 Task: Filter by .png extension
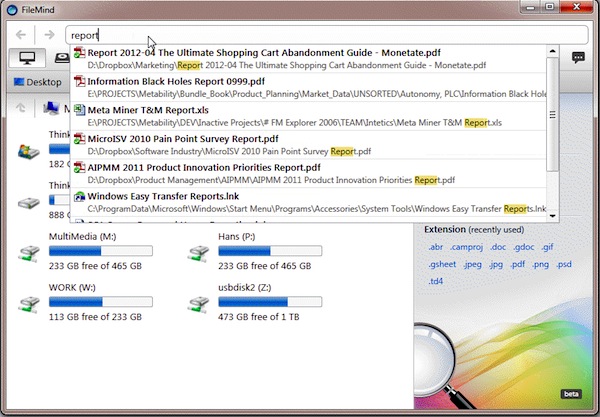540,264
